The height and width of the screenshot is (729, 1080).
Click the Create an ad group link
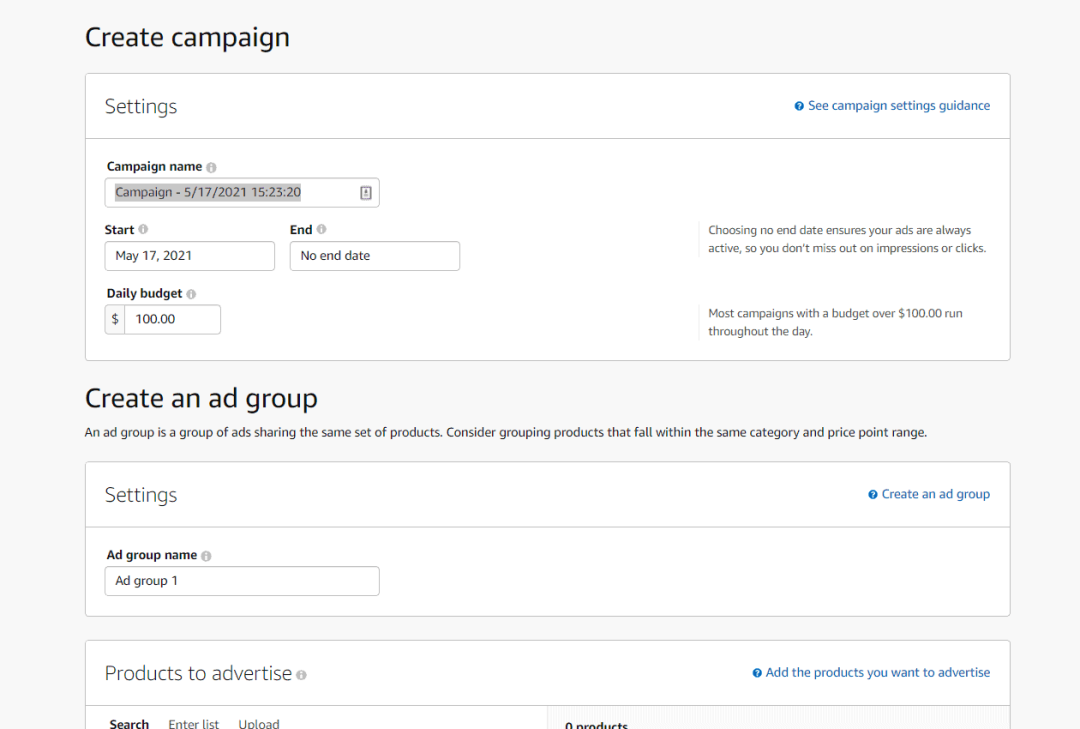[935, 493]
